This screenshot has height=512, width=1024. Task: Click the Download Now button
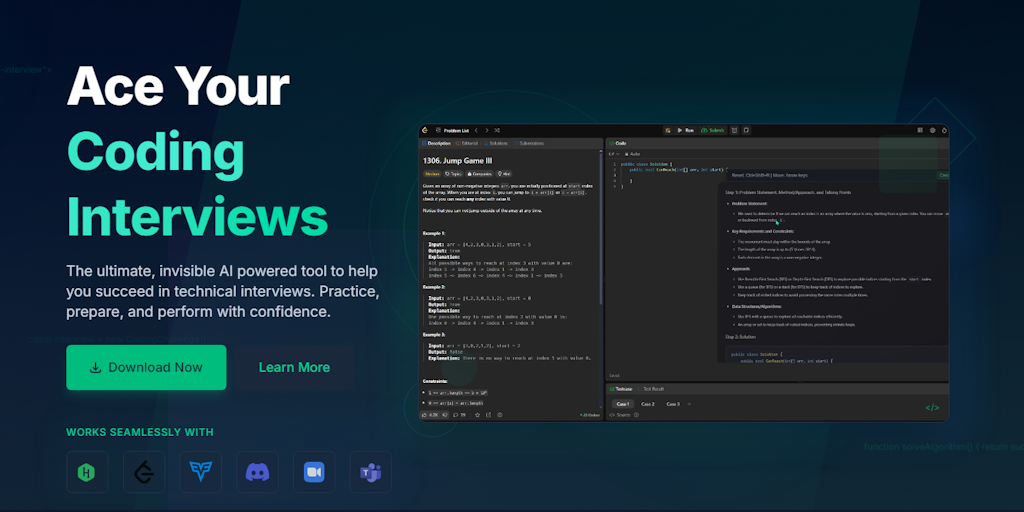[146, 367]
